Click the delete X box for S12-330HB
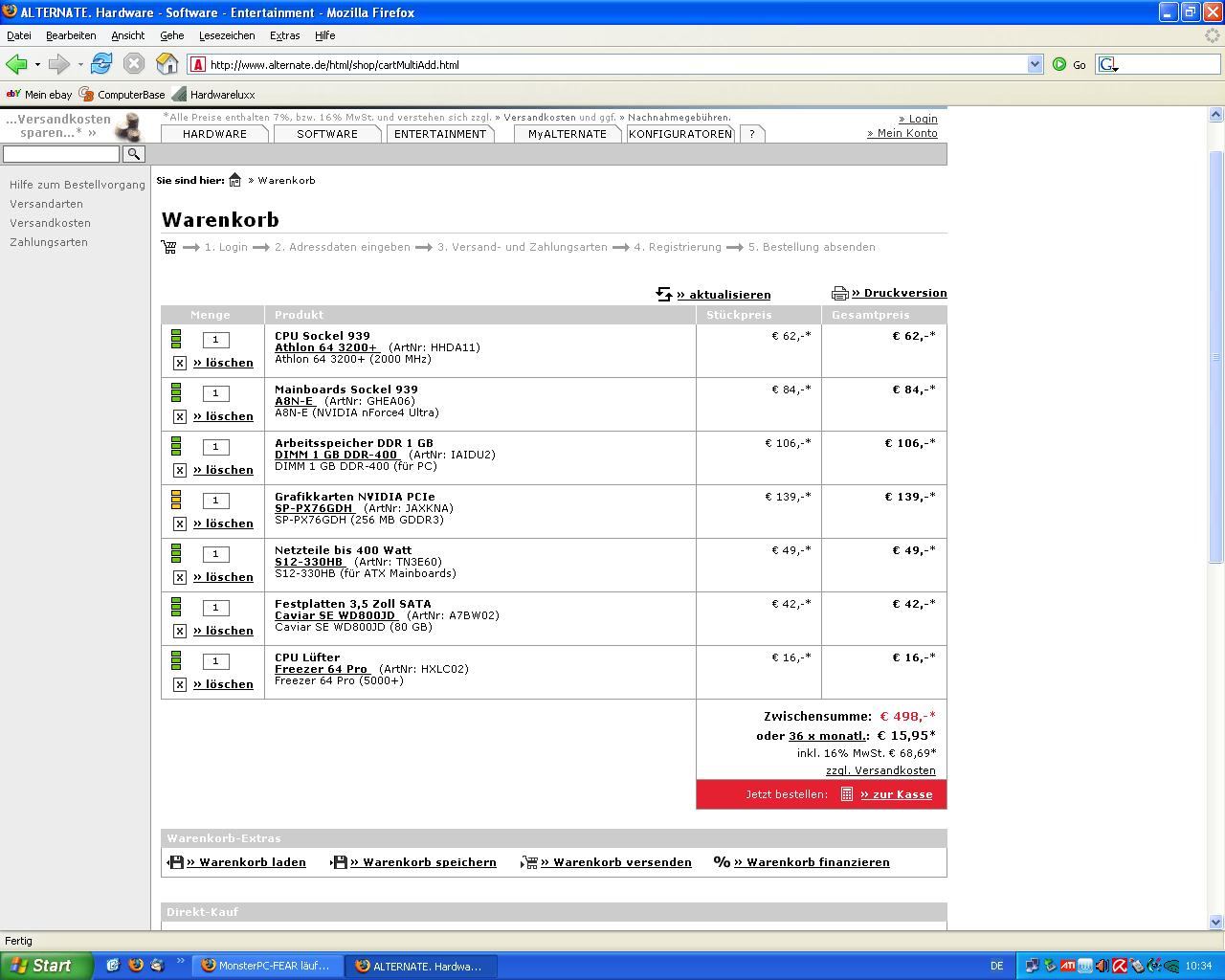 179,577
